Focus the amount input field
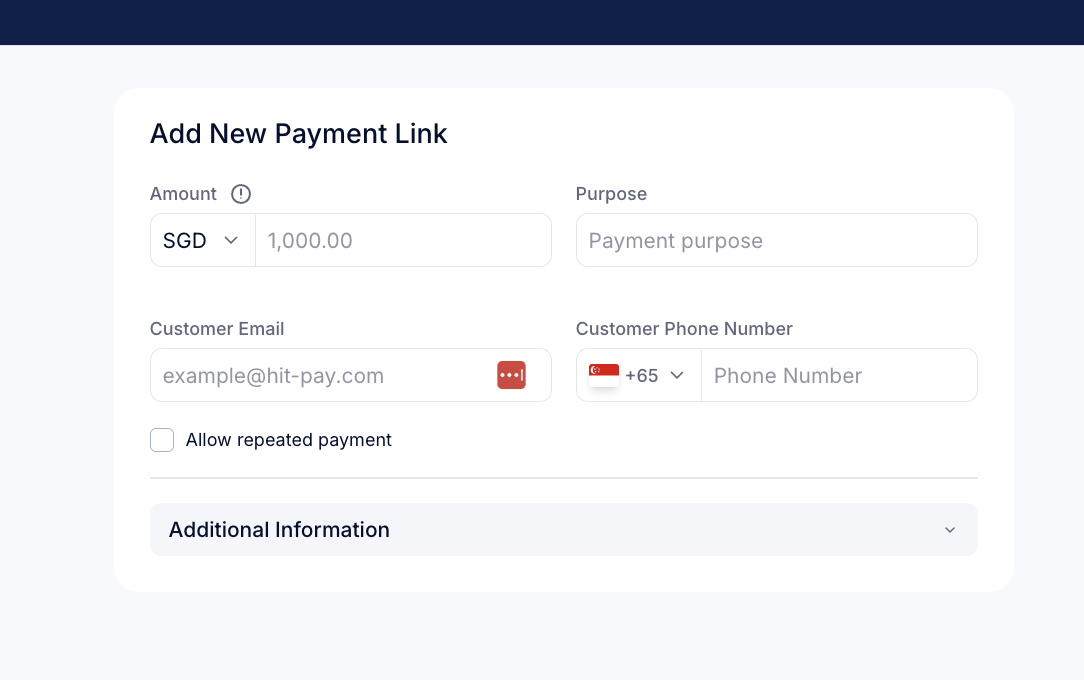The width and height of the screenshot is (1084, 680). (403, 240)
